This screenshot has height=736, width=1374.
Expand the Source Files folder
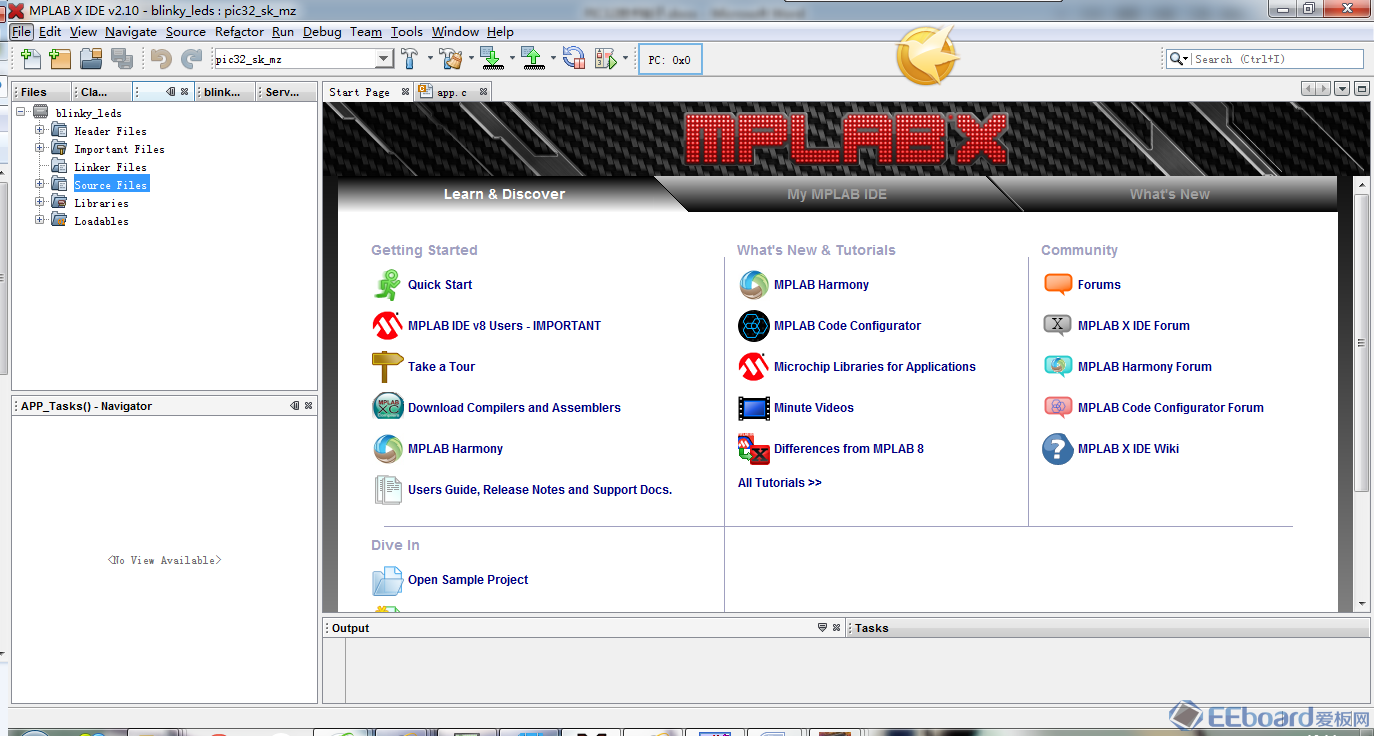(x=40, y=184)
